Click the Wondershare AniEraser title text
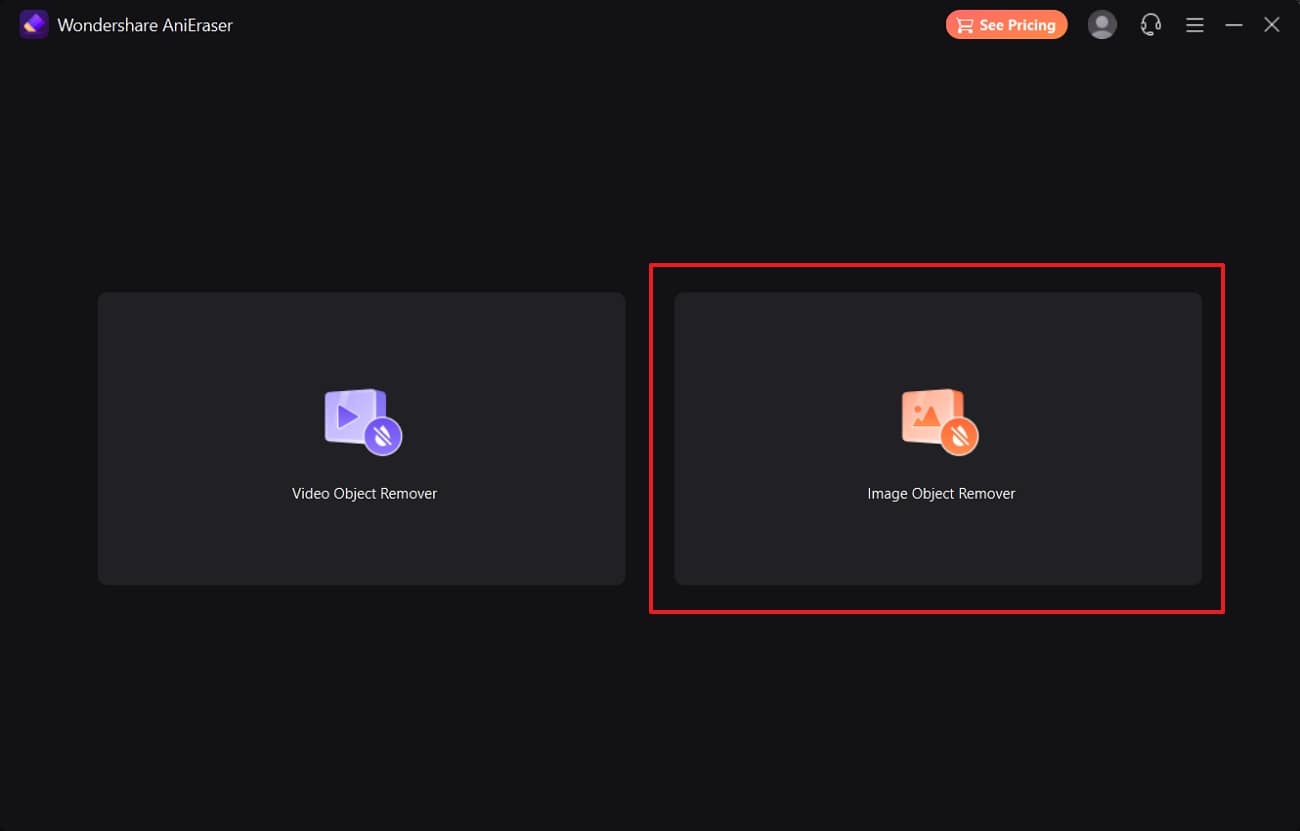This screenshot has height=831, width=1300. pyautogui.click(x=145, y=25)
